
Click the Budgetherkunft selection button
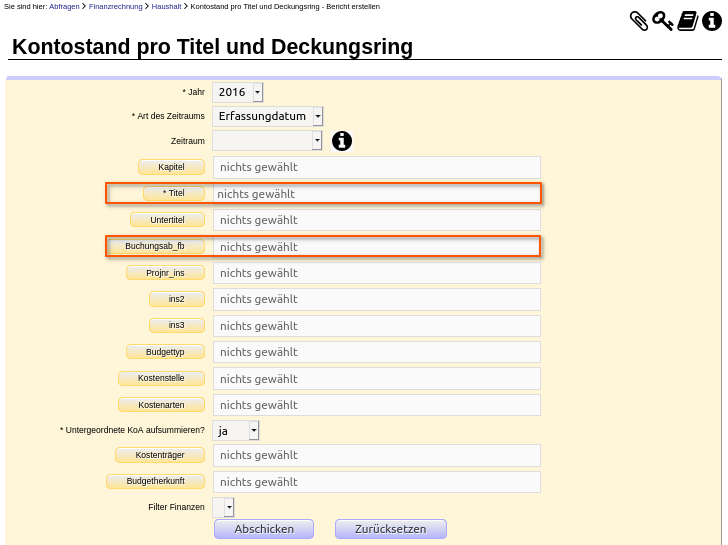[156, 481]
